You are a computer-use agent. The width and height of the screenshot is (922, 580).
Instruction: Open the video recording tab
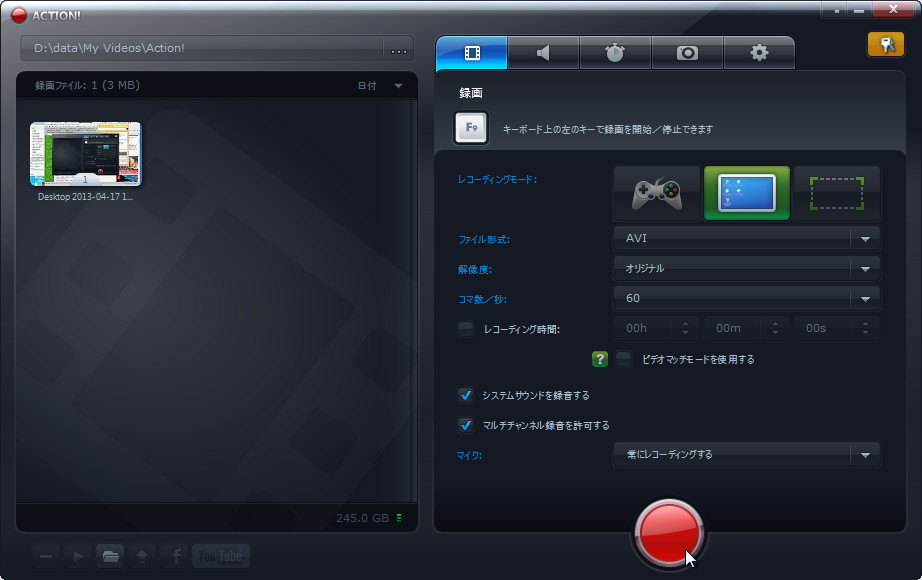tap(472, 53)
